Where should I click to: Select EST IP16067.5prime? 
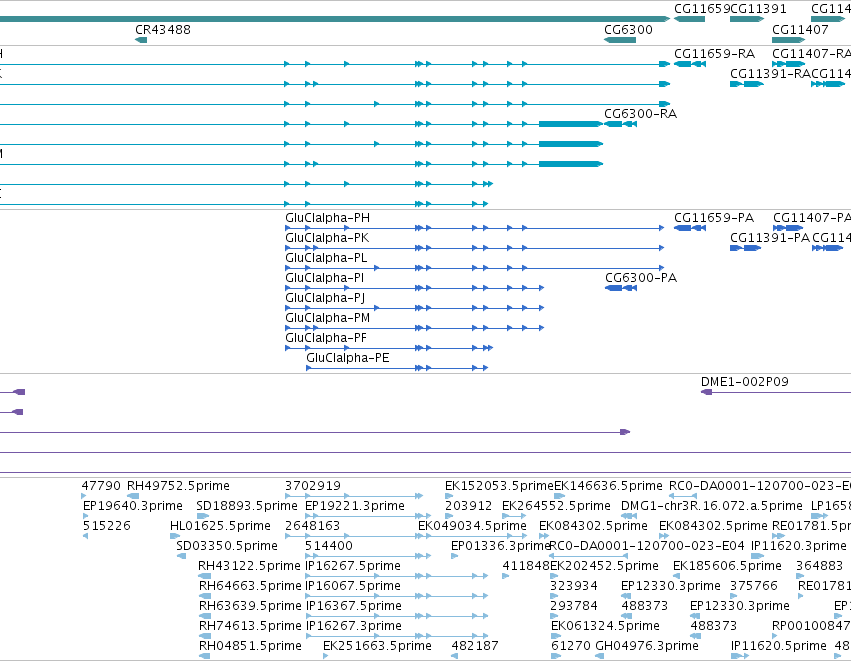click(x=397, y=596)
